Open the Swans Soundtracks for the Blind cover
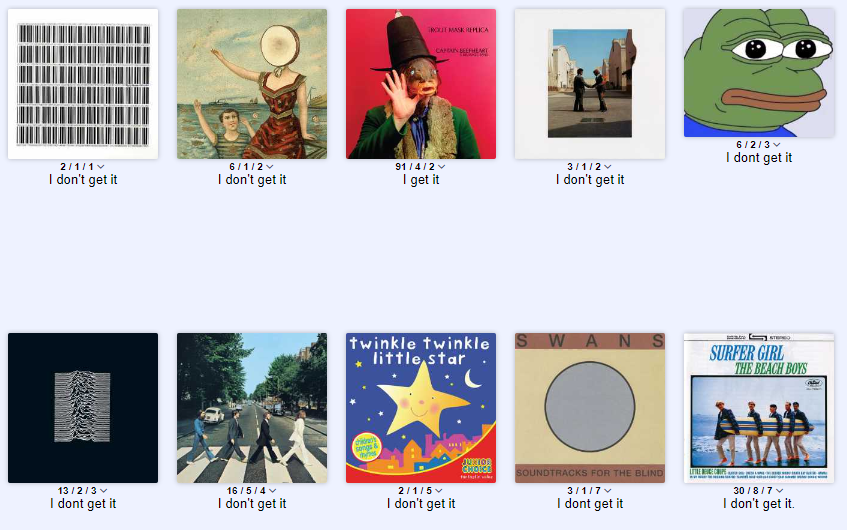The image size is (847, 530). pos(590,408)
